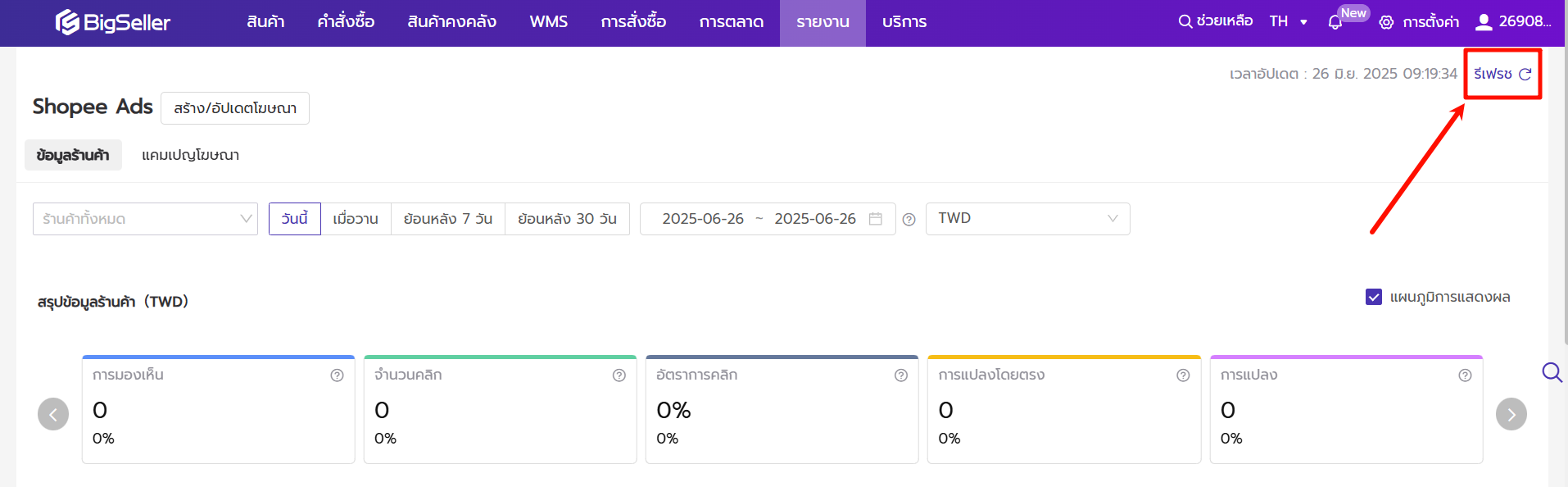
Task: Click the end date 2025-06-26 field
Action: coord(815,219)
